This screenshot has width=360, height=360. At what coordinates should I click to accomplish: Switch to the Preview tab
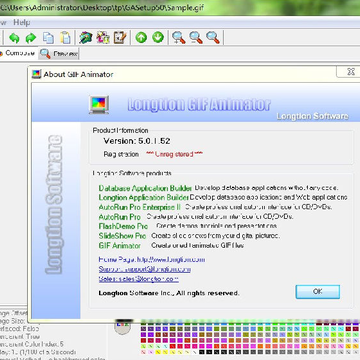59,54
